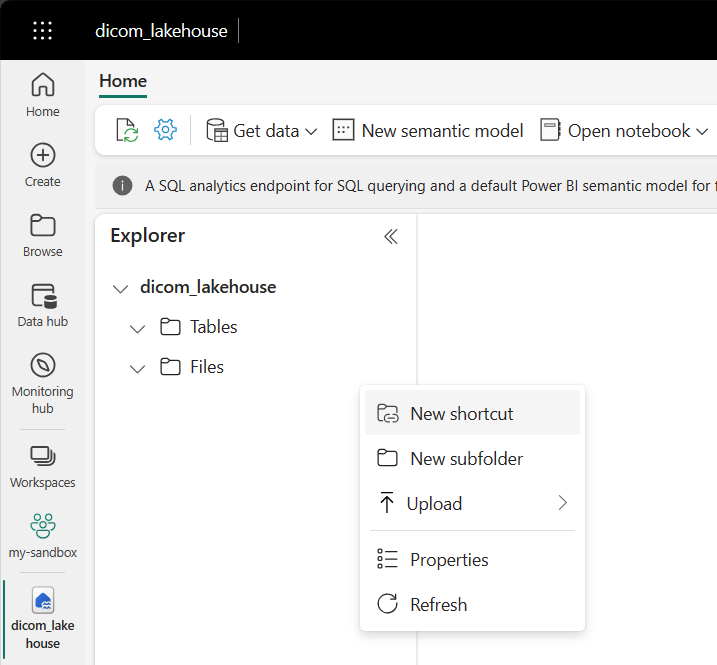
Task: Open the Create hub icon
Action: pyautogui.click(x=43, y=165)
